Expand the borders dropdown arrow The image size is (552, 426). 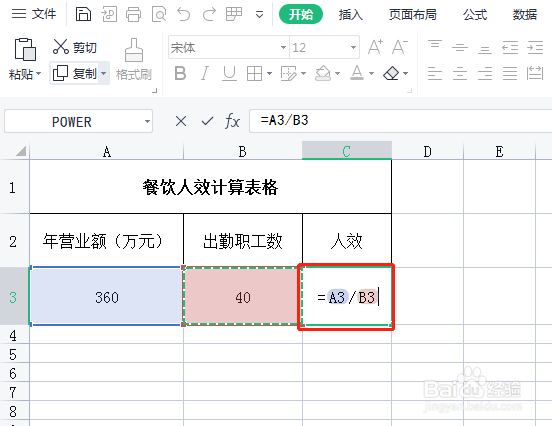coord(269,74)
